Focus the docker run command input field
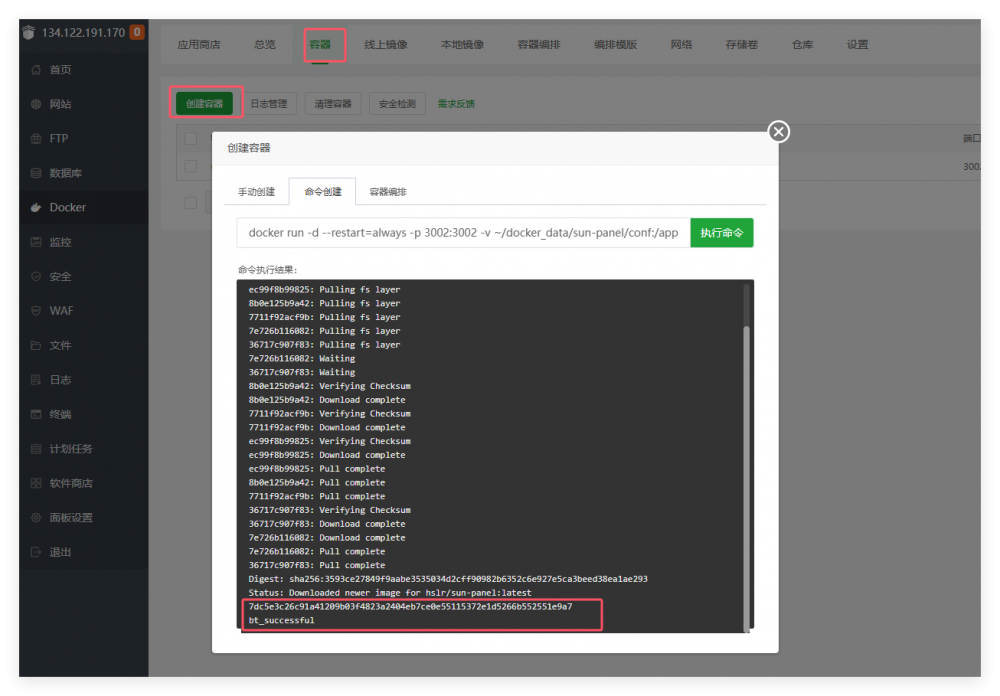 (463, 233)
